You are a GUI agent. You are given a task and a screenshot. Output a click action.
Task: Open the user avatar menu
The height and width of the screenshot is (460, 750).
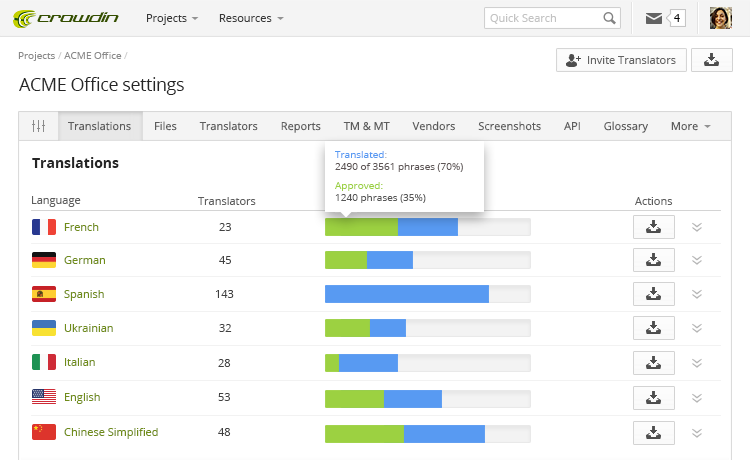[x=720, y=18]
